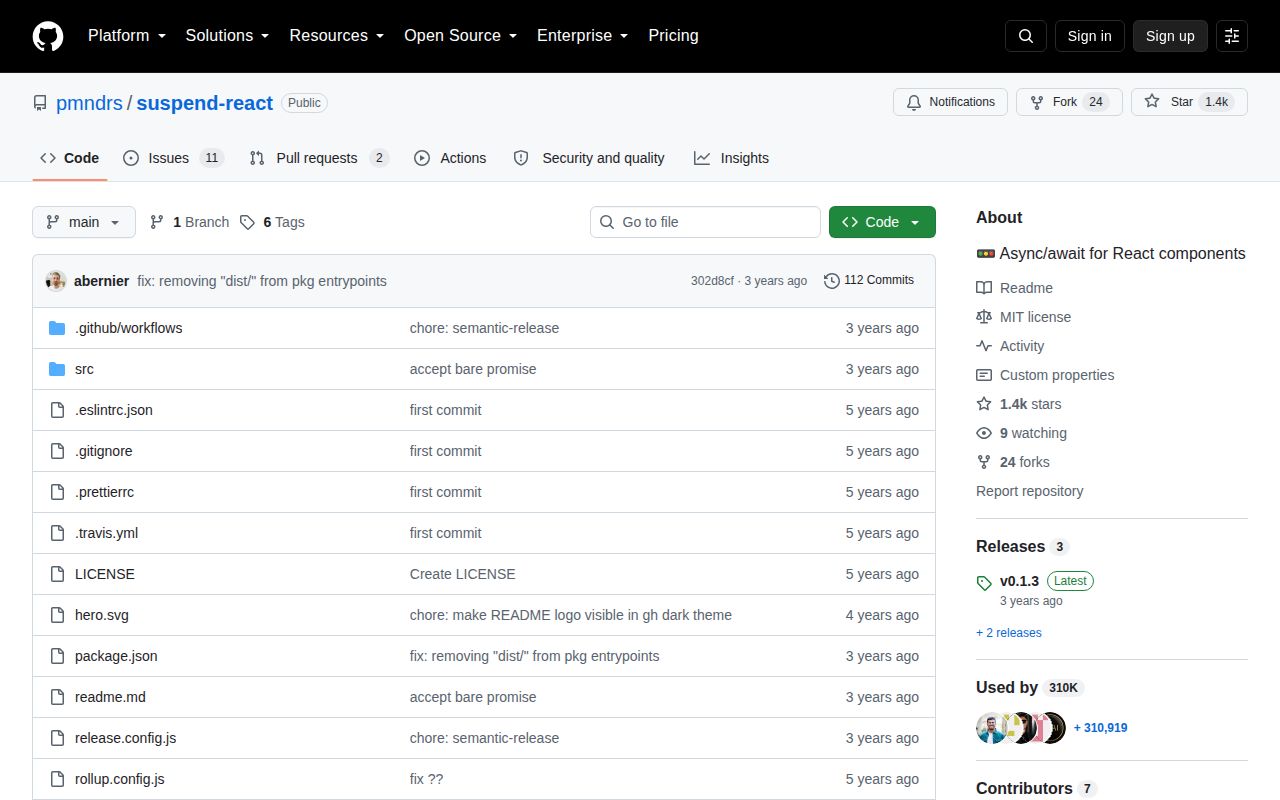The height and width of the screenshot is (800, 1280).
Task: Click the repository icon before pmndrs
Action: tap(40, 103)
